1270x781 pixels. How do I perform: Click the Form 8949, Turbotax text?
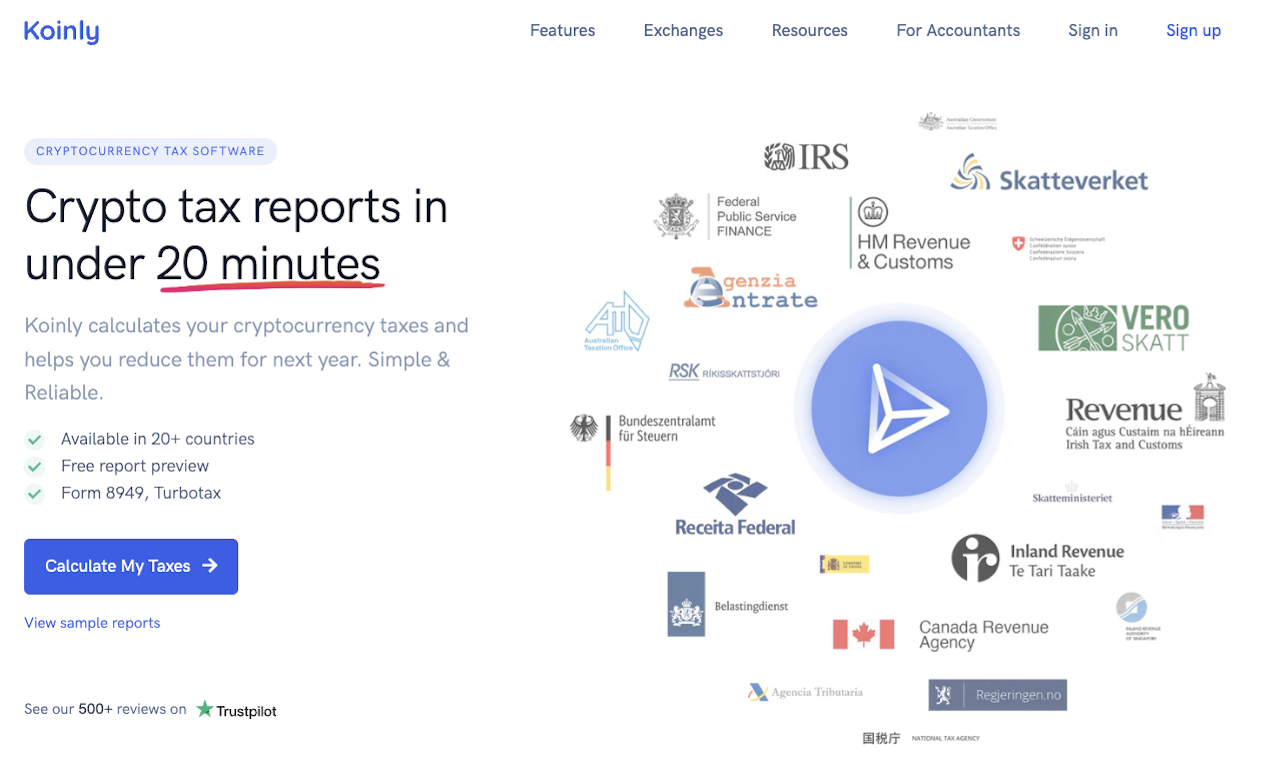[x=141, y=493]
